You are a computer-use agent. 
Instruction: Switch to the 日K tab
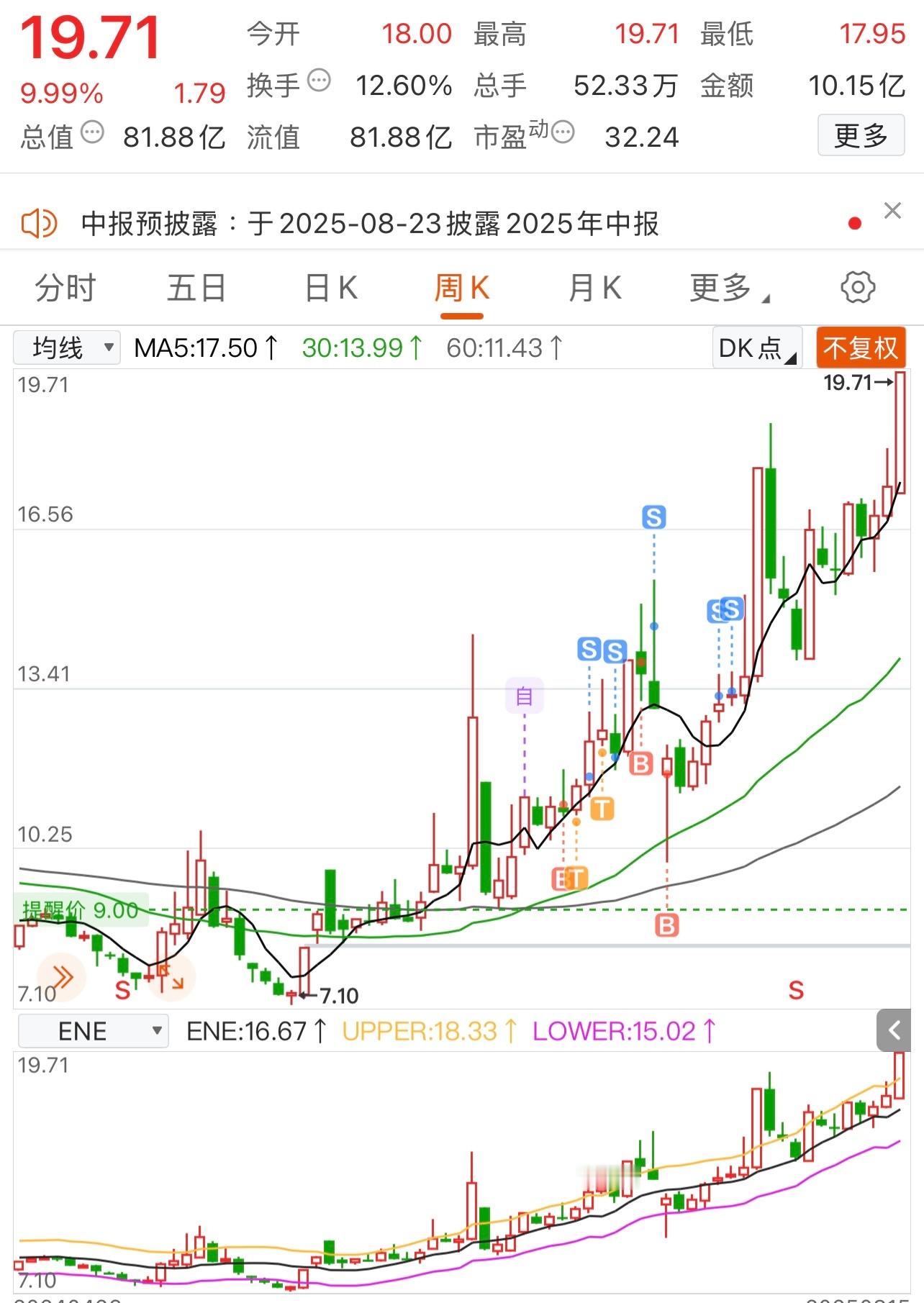coord(330,288)
